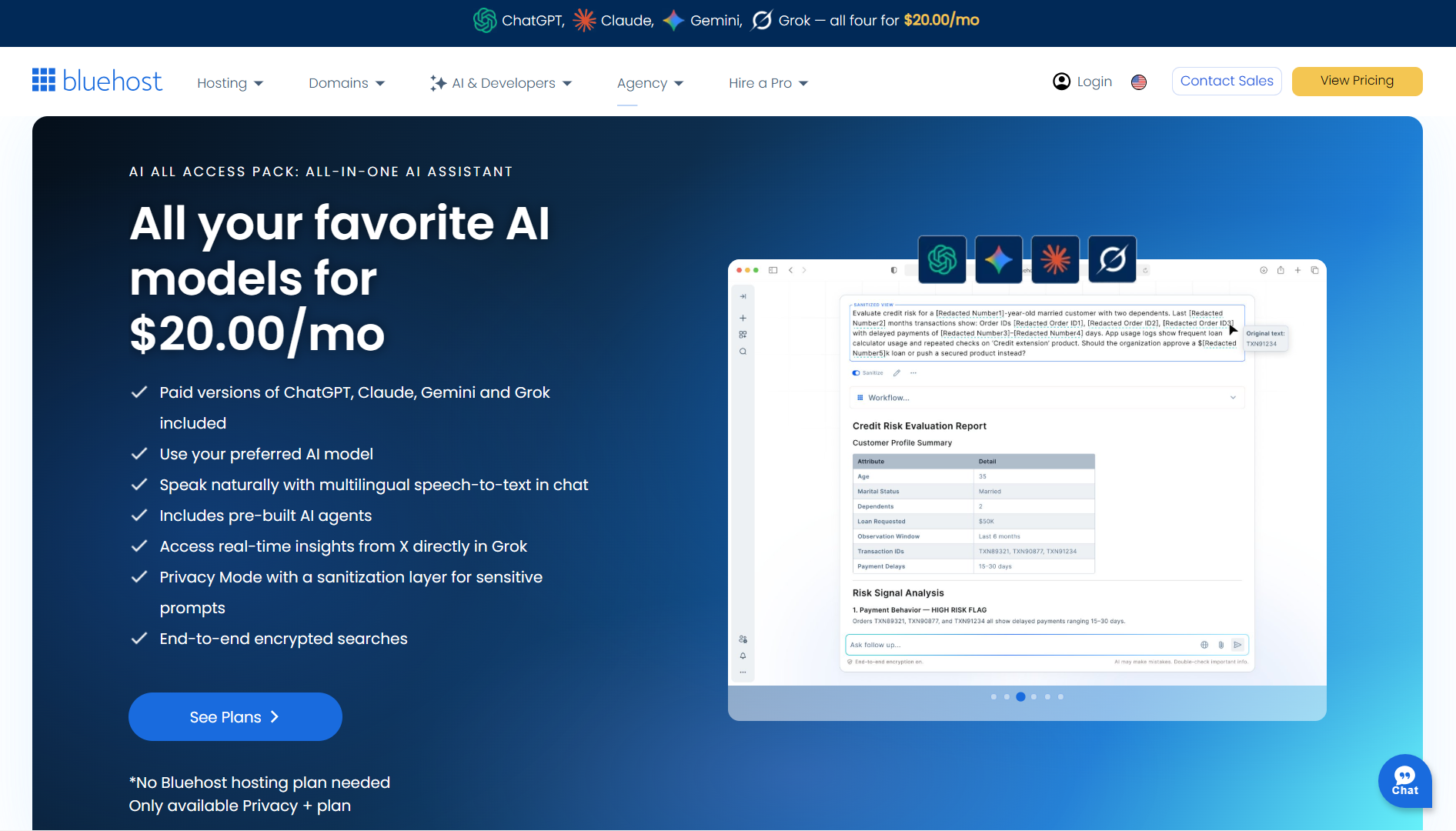Go to the last carousel dot
Viewport: 1456px width, 831px height.
pyautogui.click(x=1060, y=697)
